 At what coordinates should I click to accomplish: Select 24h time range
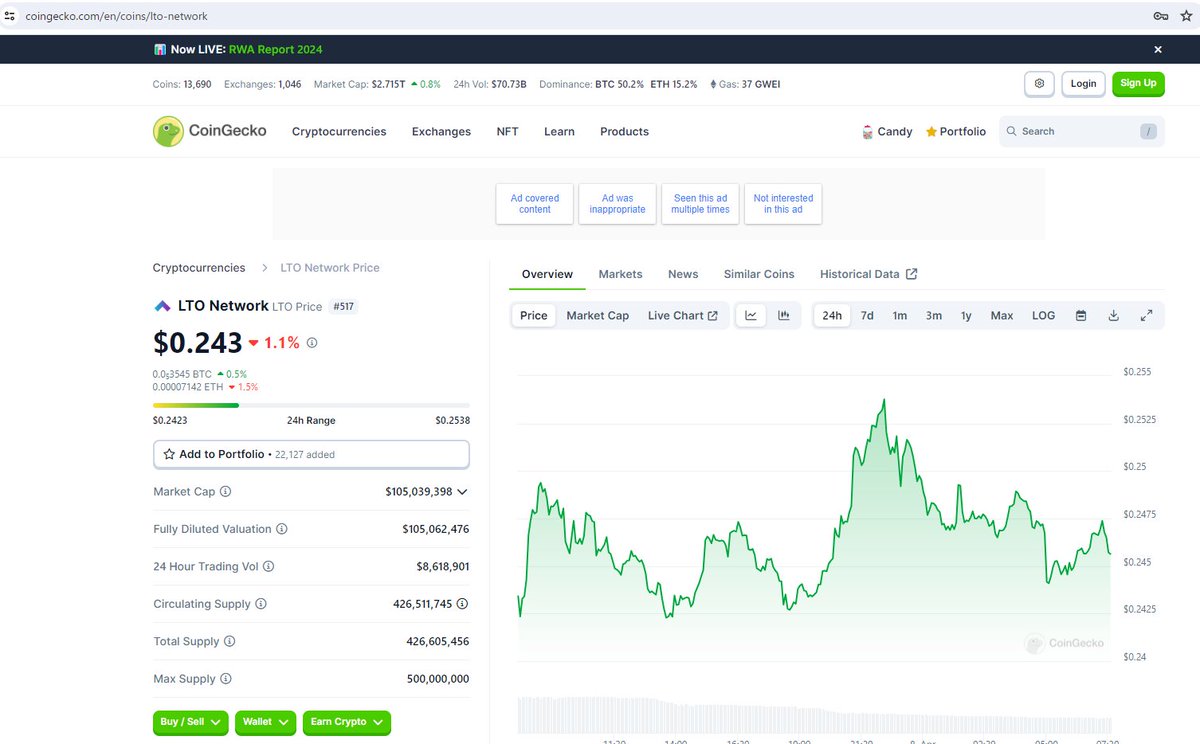(832, 315)
